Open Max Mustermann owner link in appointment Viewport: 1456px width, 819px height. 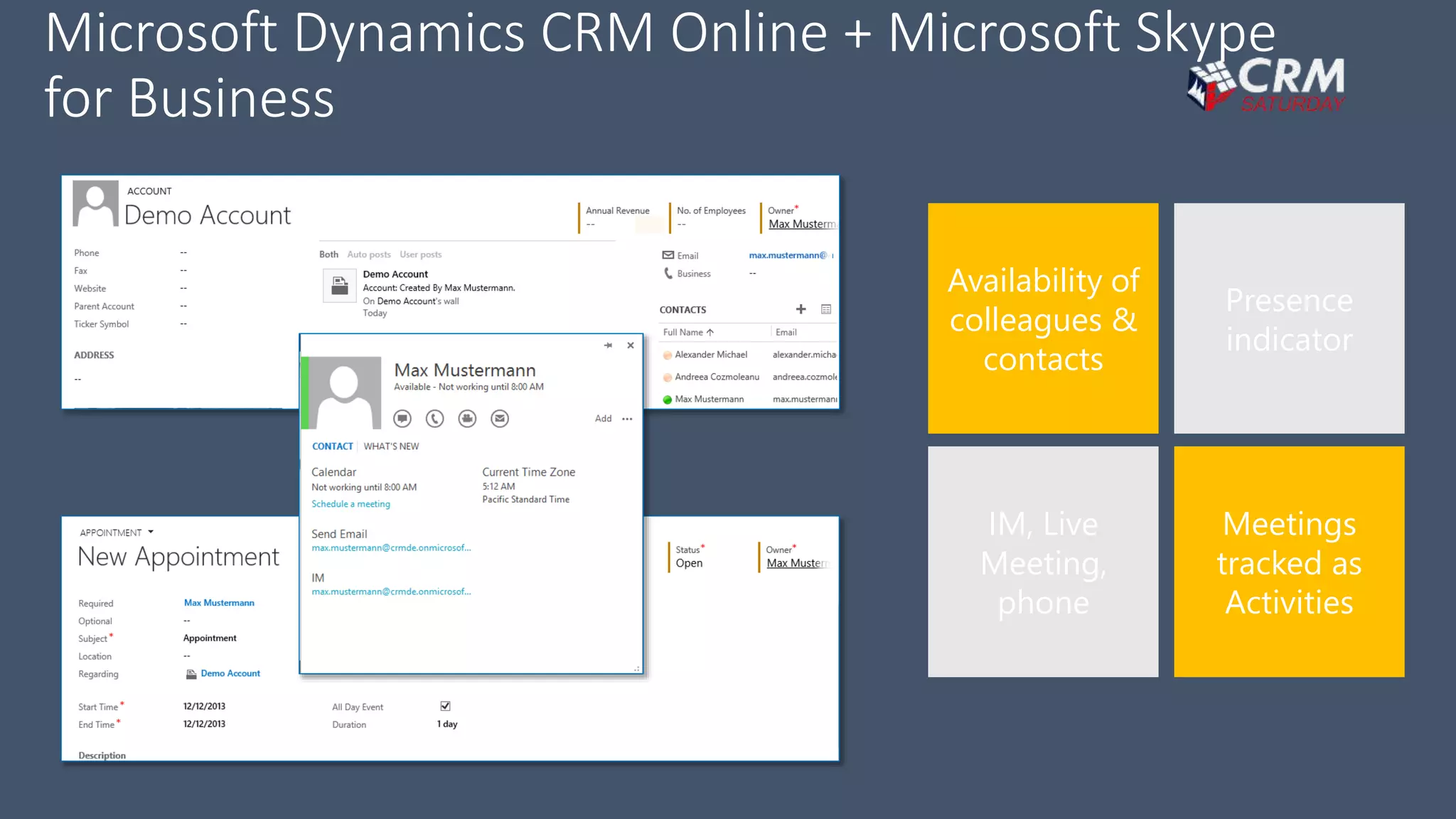click(798, 563)
